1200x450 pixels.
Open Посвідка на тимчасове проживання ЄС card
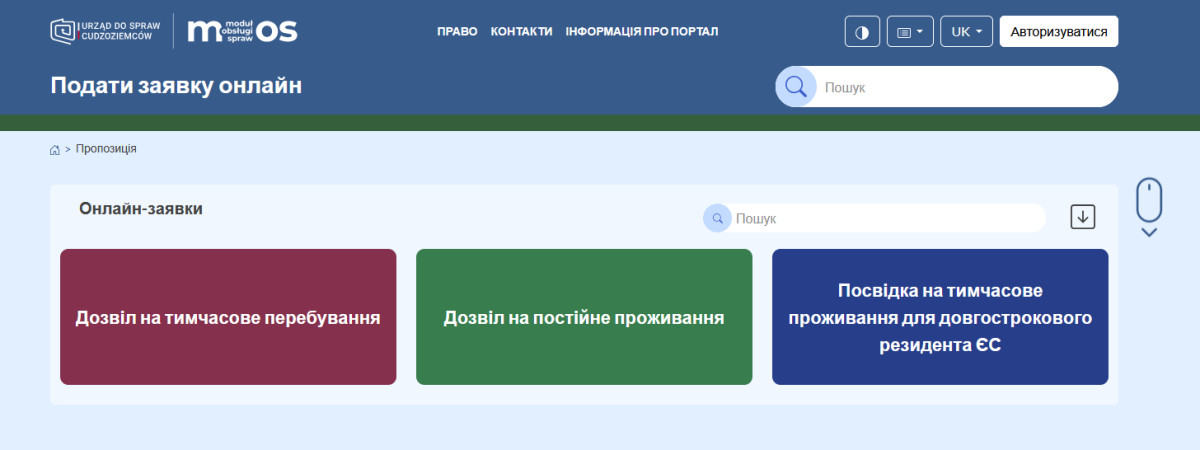(x=940, y=317)
